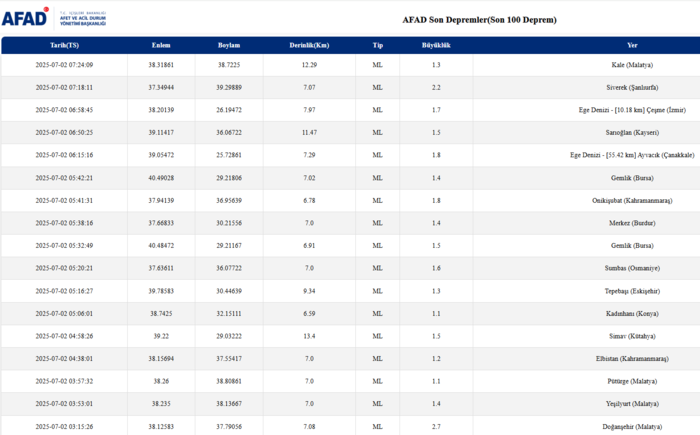
Task: Click location Onikişubat (Kahramanmaraş)
Action: click(x=632, y=201)
